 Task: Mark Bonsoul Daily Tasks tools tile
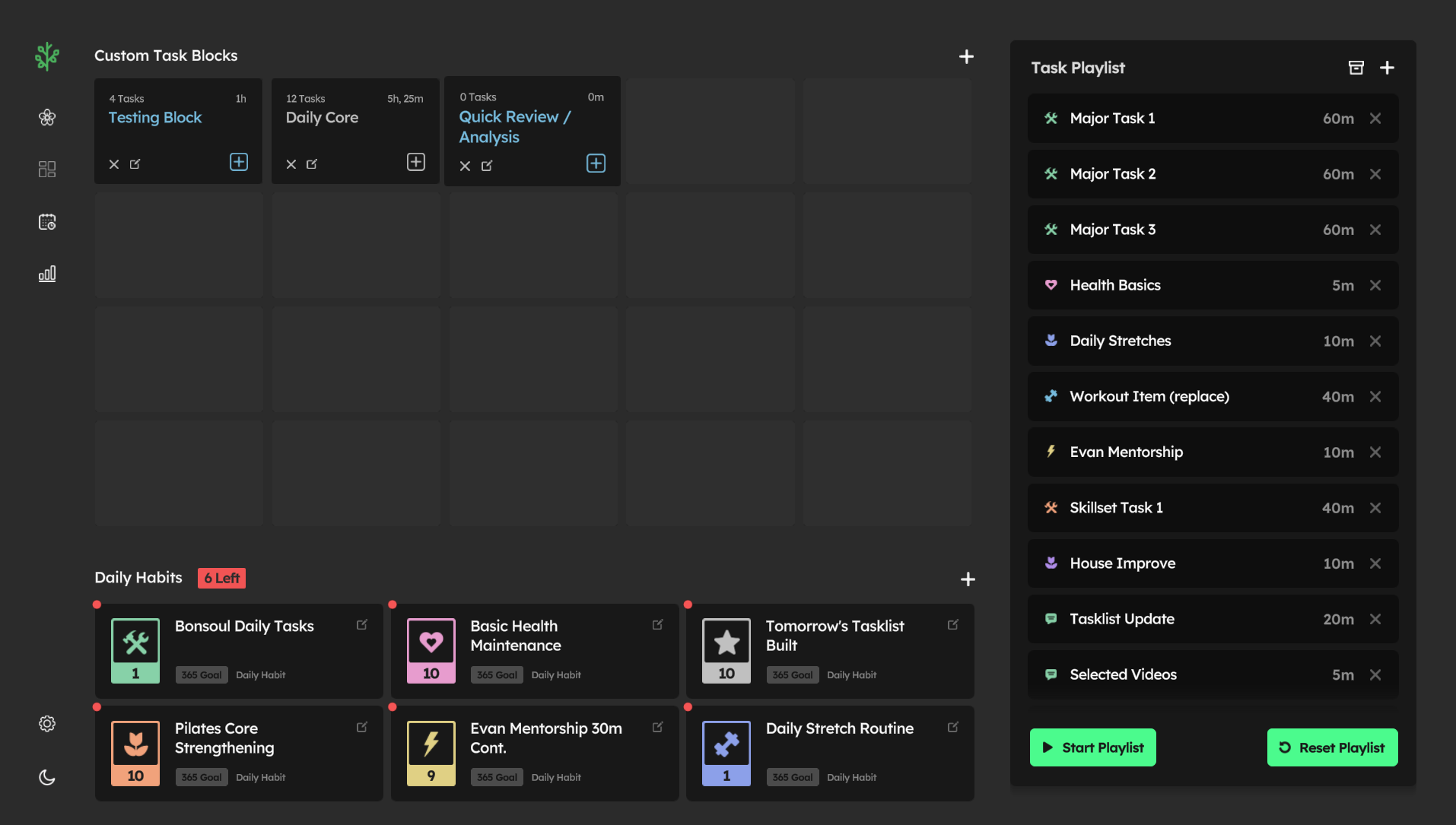tap(135, 651)
